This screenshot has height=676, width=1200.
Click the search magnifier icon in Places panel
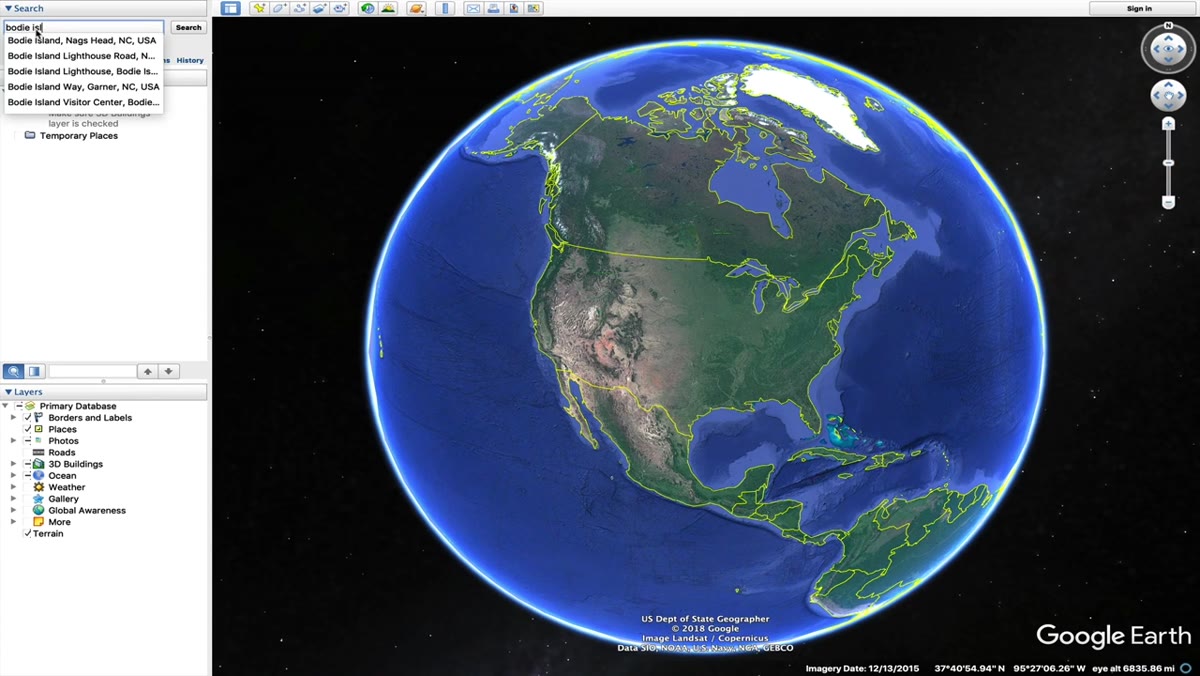13,371
